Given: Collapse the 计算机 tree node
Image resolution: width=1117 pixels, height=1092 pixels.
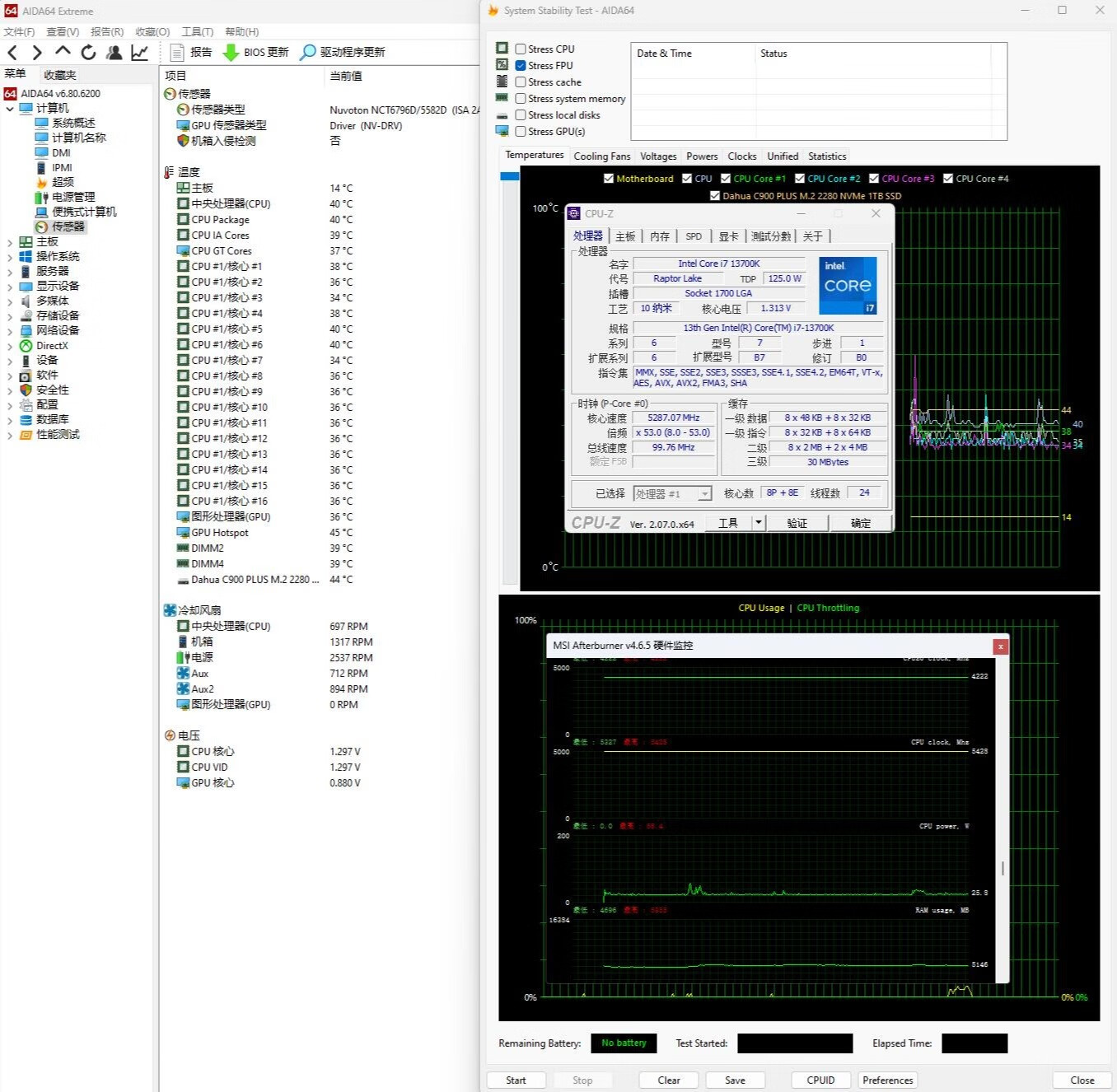Looking at the screenshot, I should coord(10,109).
